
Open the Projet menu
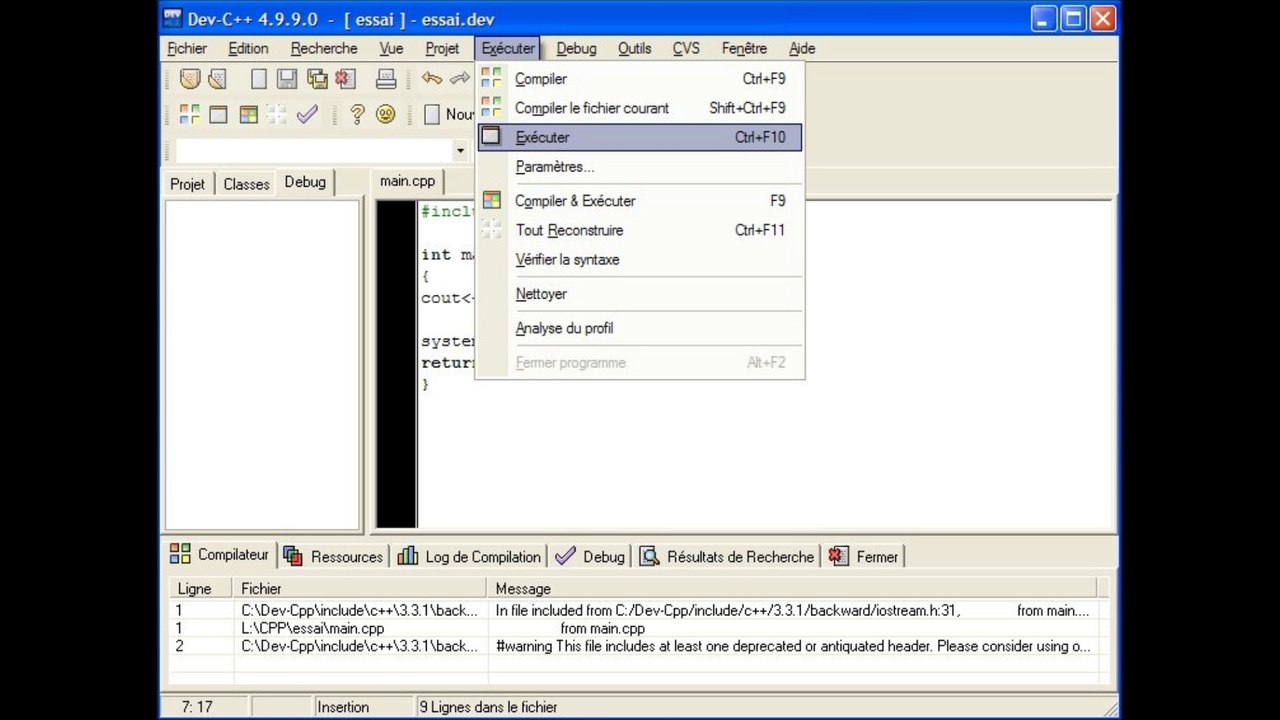pyautogui.click(x=442, y=48)
